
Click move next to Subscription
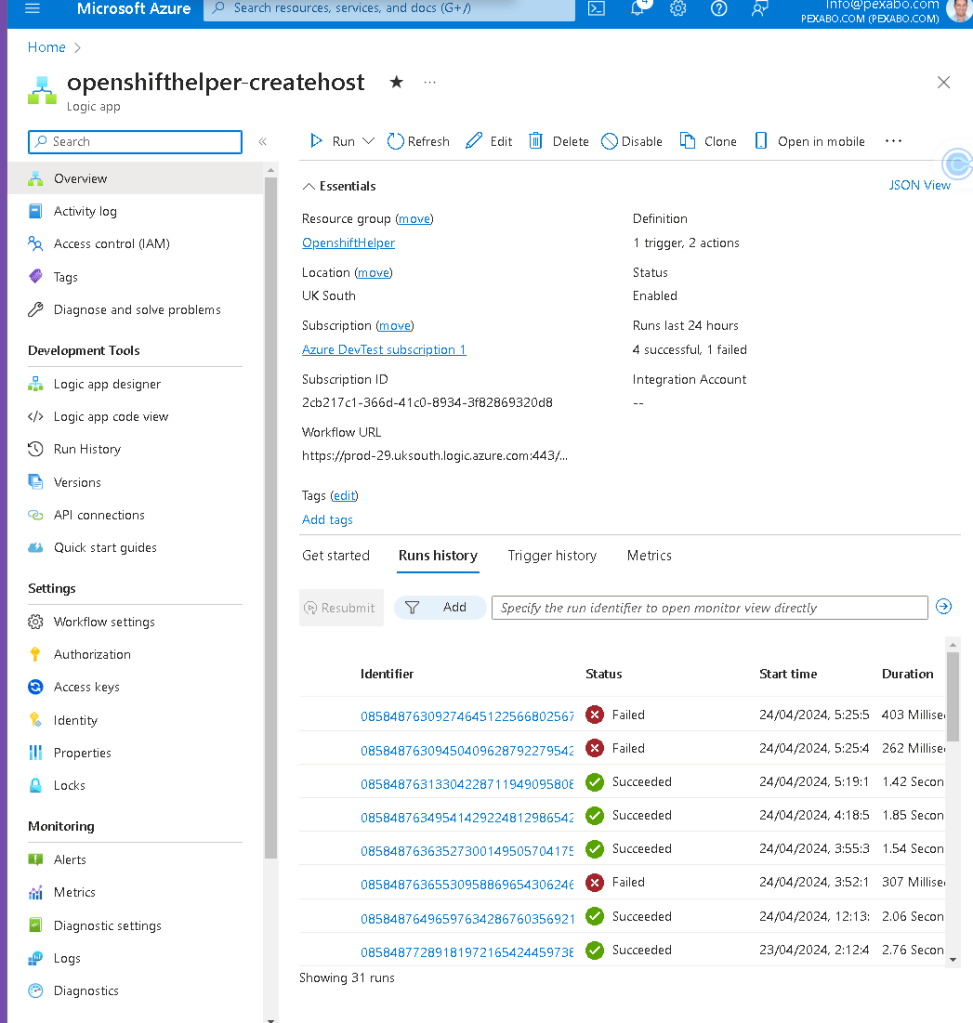coord(395,326)
